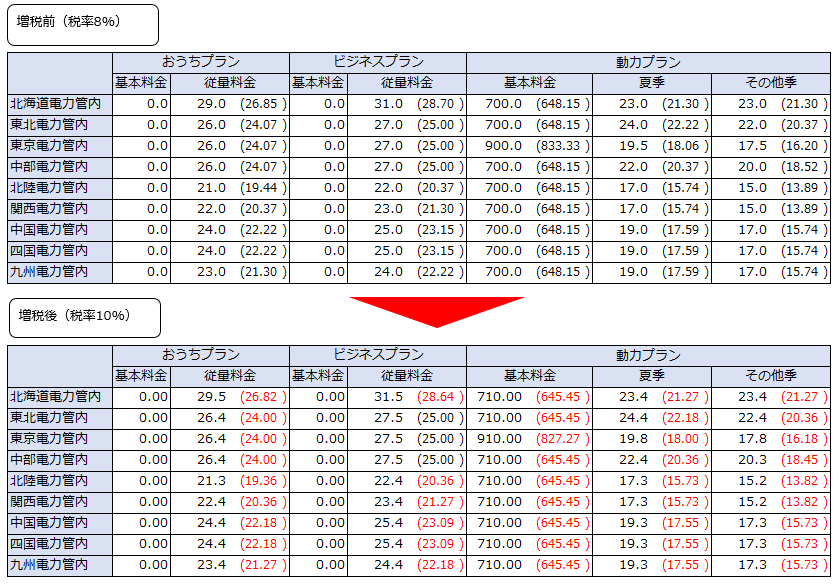The height and width of the screenshot is (586, 839).
Task: Click the red '(16.18' value
Action: tap(800, 439)
